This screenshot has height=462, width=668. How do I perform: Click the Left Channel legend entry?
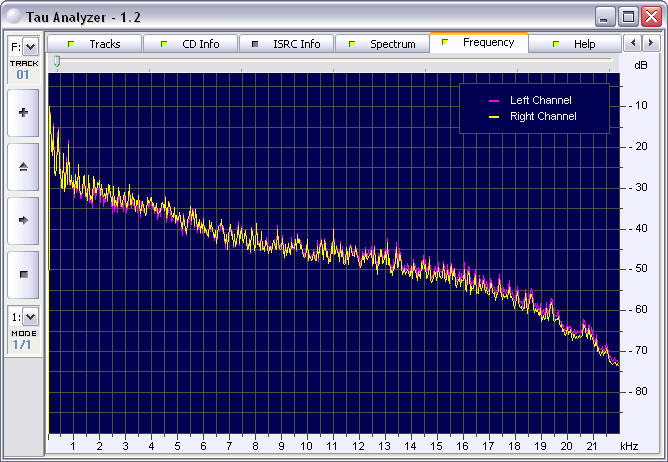coord(541,100)
